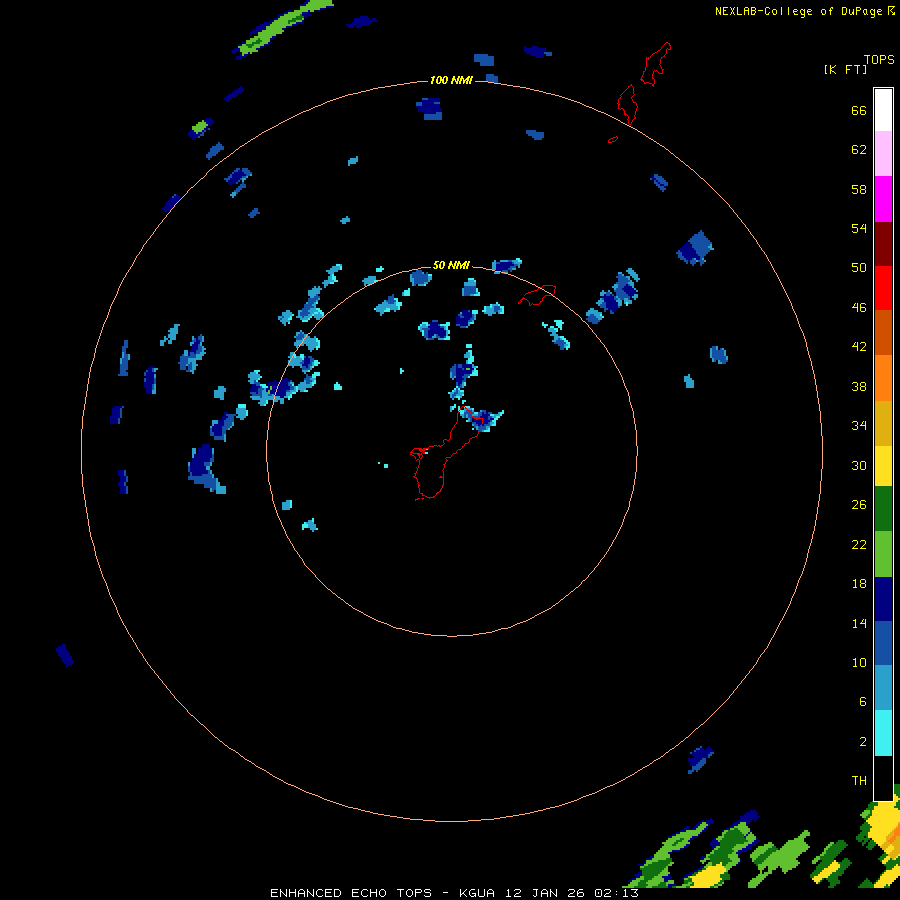Click the TOPS legend title
The height and width of the screenshot is (900, 900).
click(x=879, y=59)
